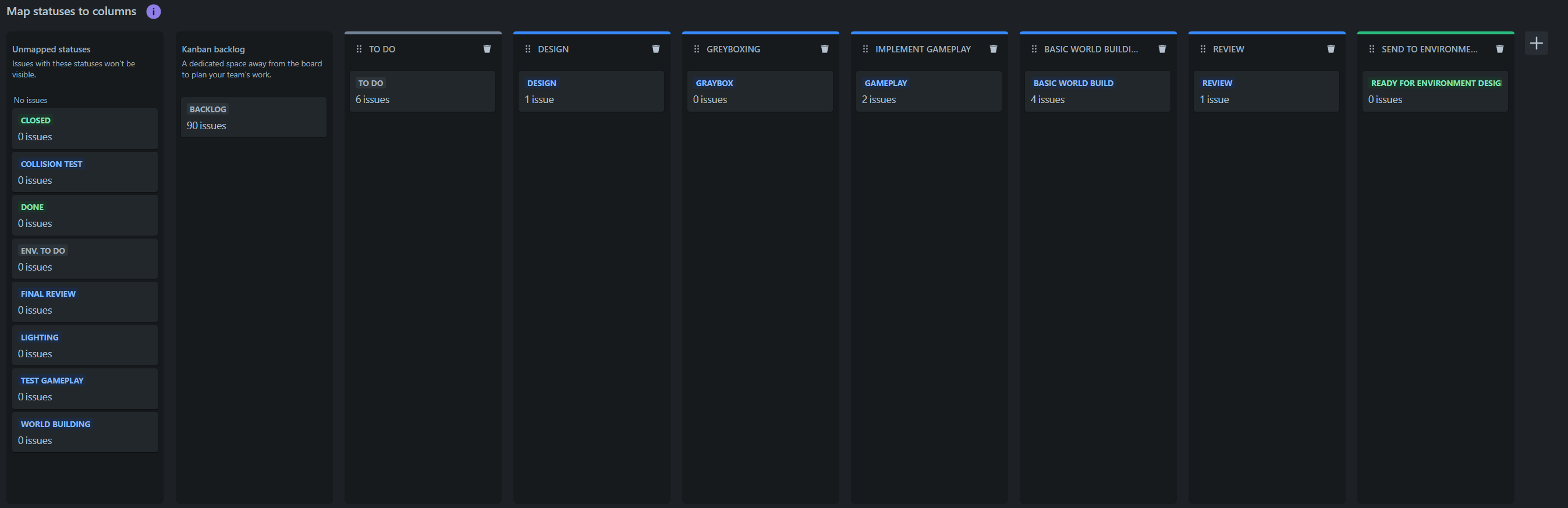Grab the drag handle of the GREYBOXING column
The height and width of the screenshot is (508, 1568).
pos(696,49)
